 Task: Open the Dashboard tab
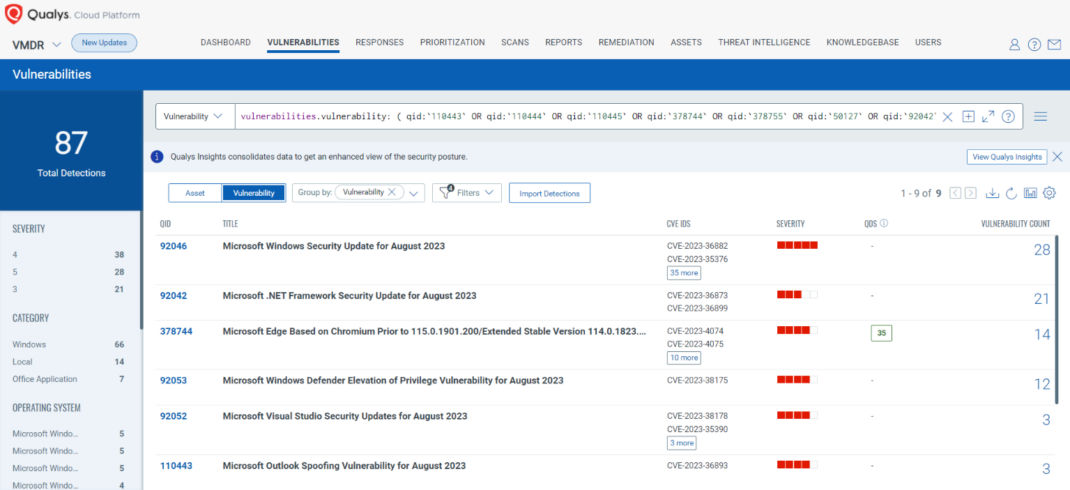225,42
